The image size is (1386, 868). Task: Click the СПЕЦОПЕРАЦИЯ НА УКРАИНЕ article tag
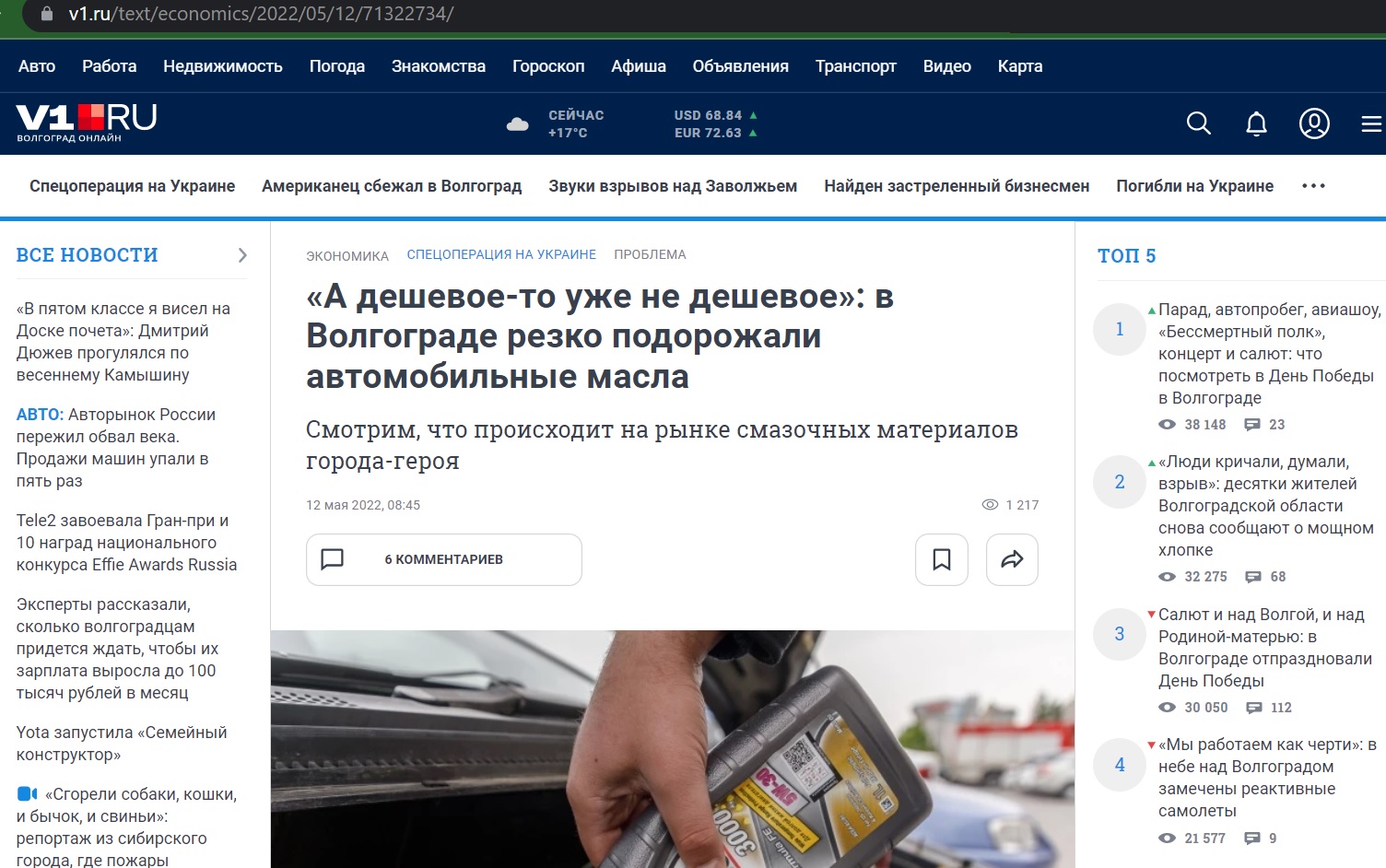[501, 254]
